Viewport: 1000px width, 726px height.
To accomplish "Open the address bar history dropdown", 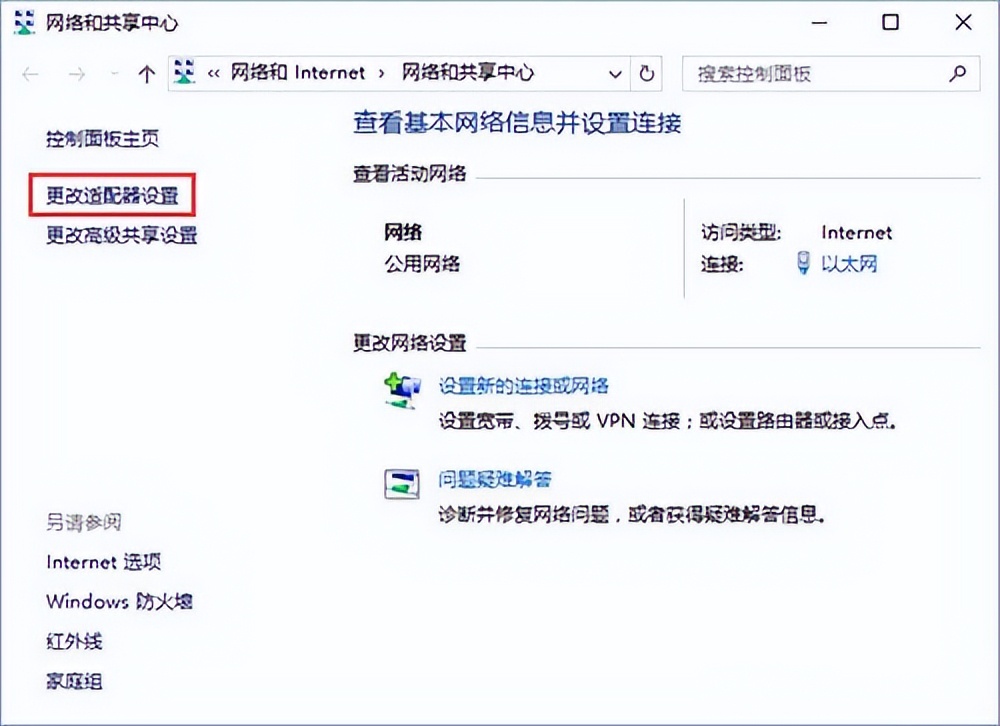I will tap(615, 72).
